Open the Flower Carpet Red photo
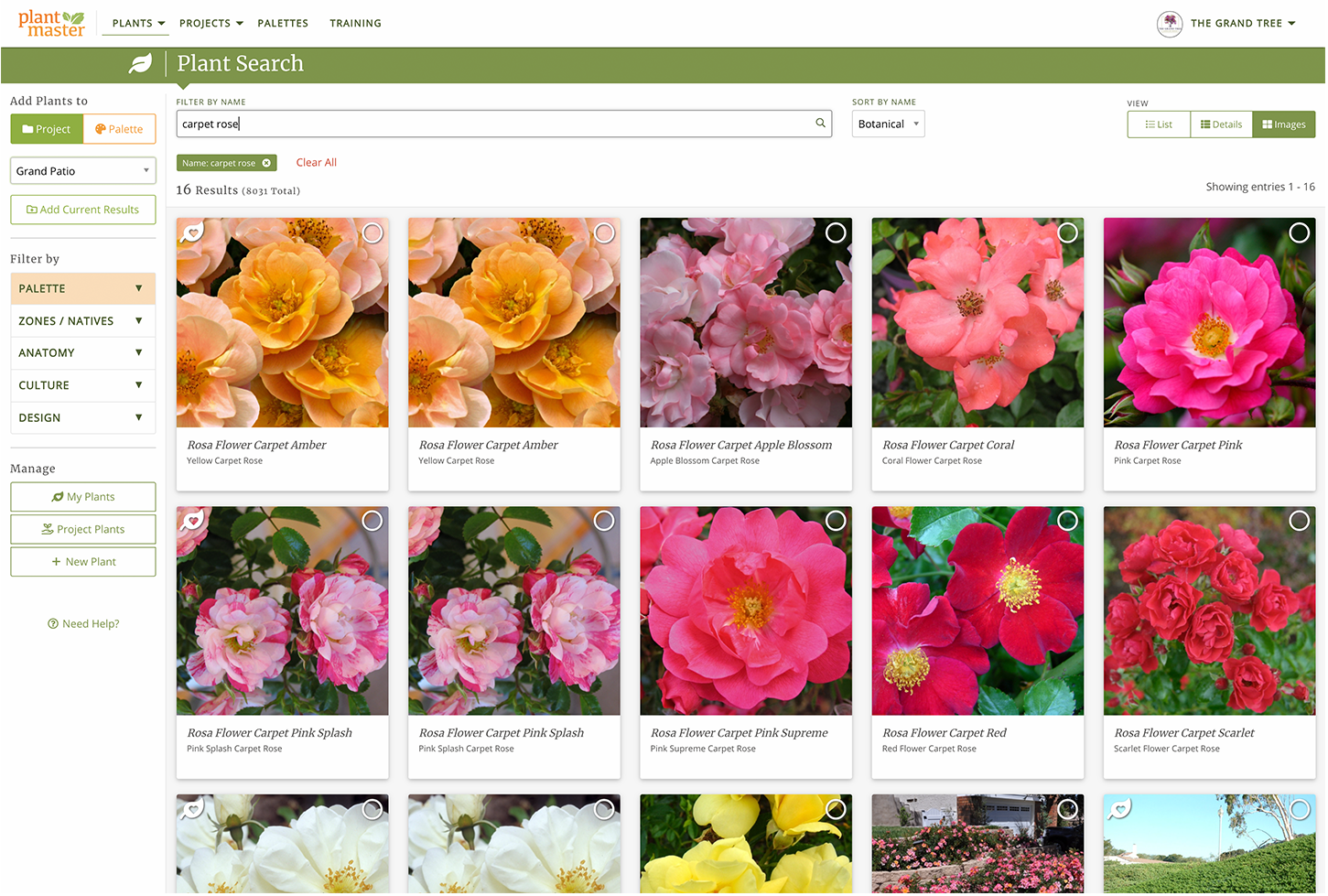The height and width of the screenshot is (896, 1328). coord(977,610)
